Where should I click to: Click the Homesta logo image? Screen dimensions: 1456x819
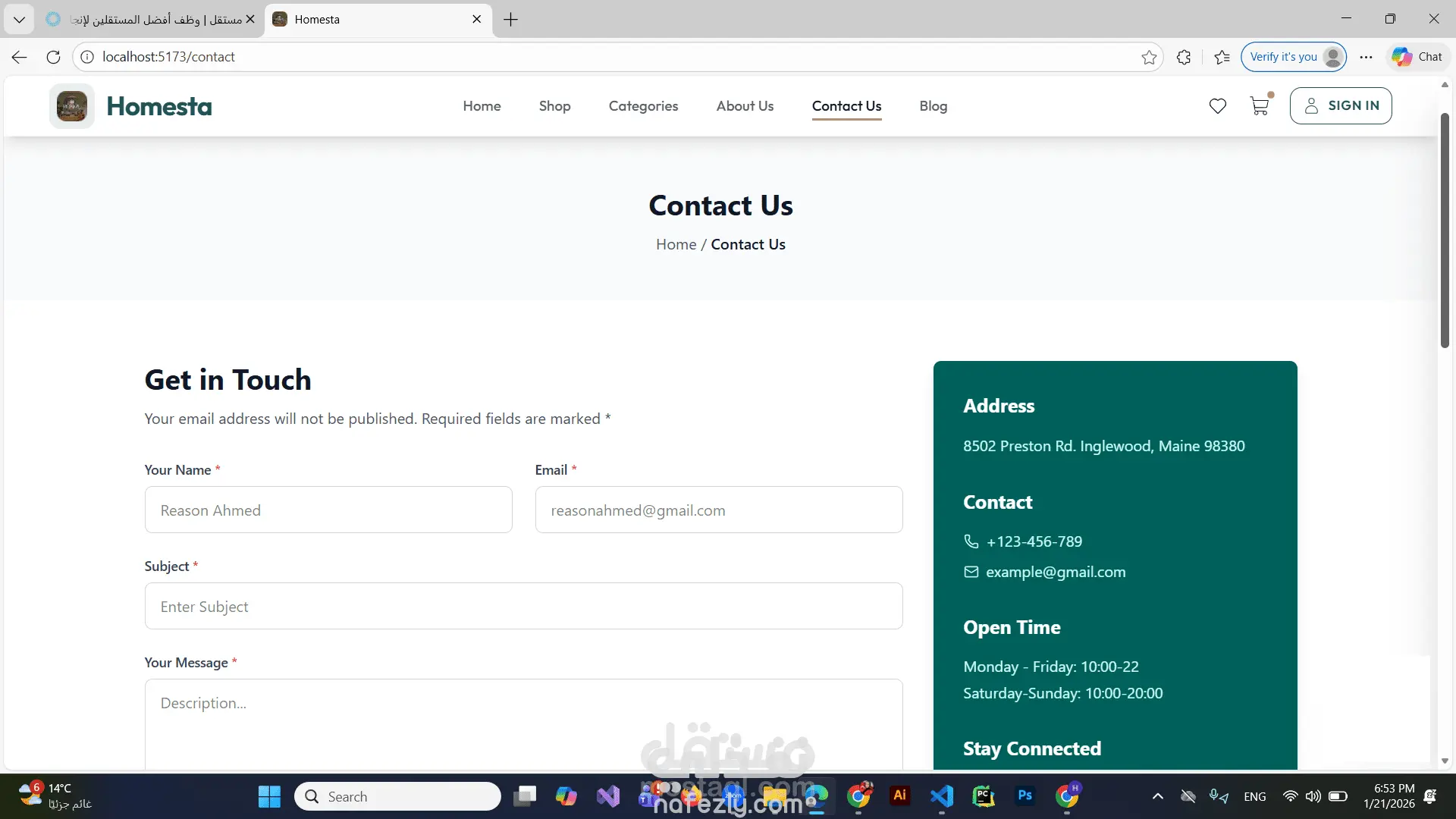pos(72,106)
